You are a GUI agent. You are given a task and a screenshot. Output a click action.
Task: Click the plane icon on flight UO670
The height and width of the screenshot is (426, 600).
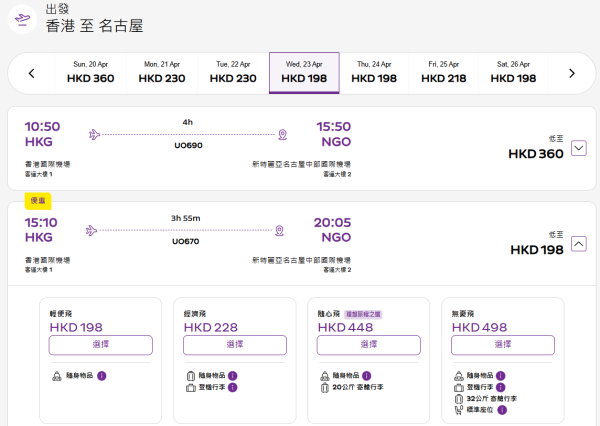tap(91, 230)
